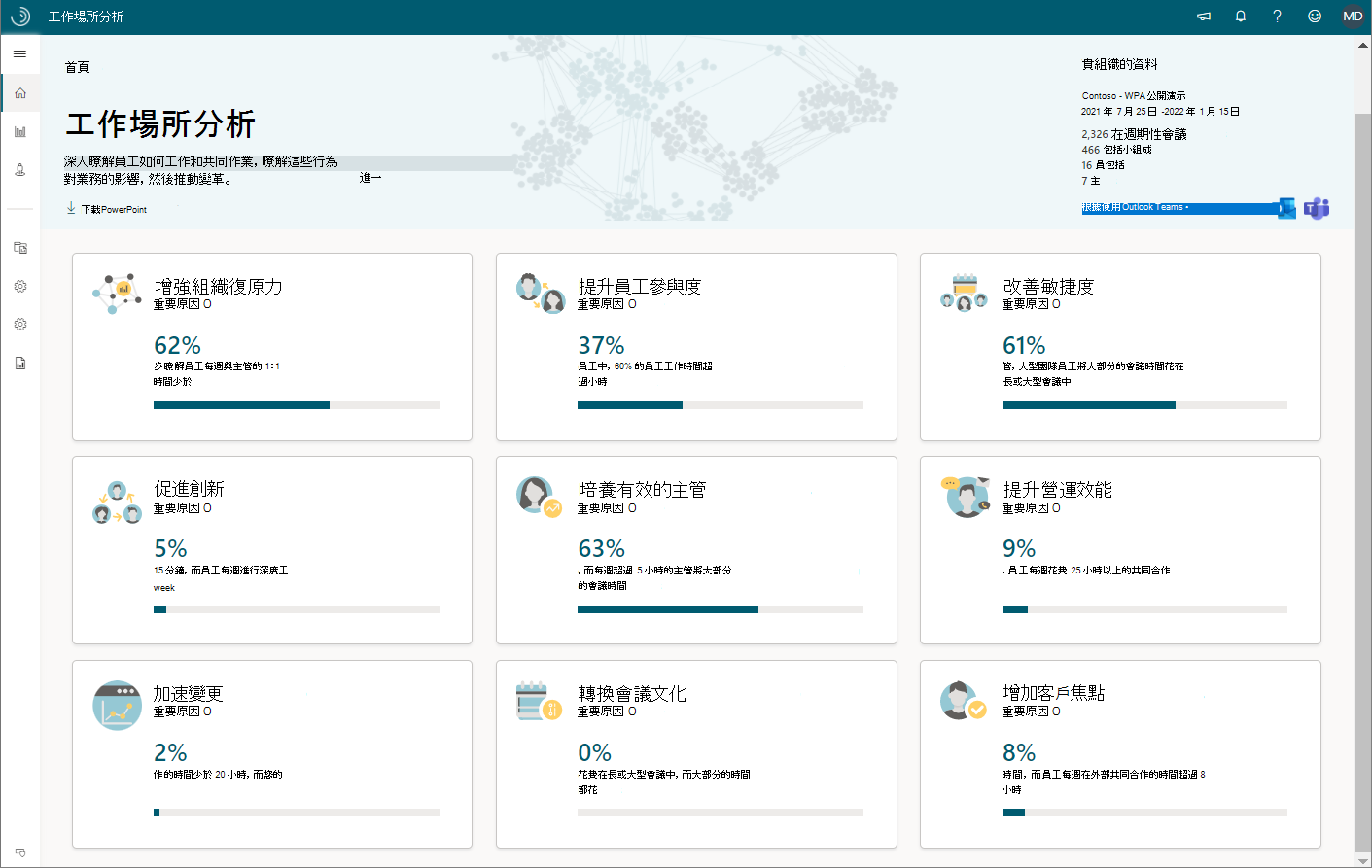Click the 9% progress bar on the 提升營運效能 card
Screen dimensions: 1372x868
click(1144, 609)
